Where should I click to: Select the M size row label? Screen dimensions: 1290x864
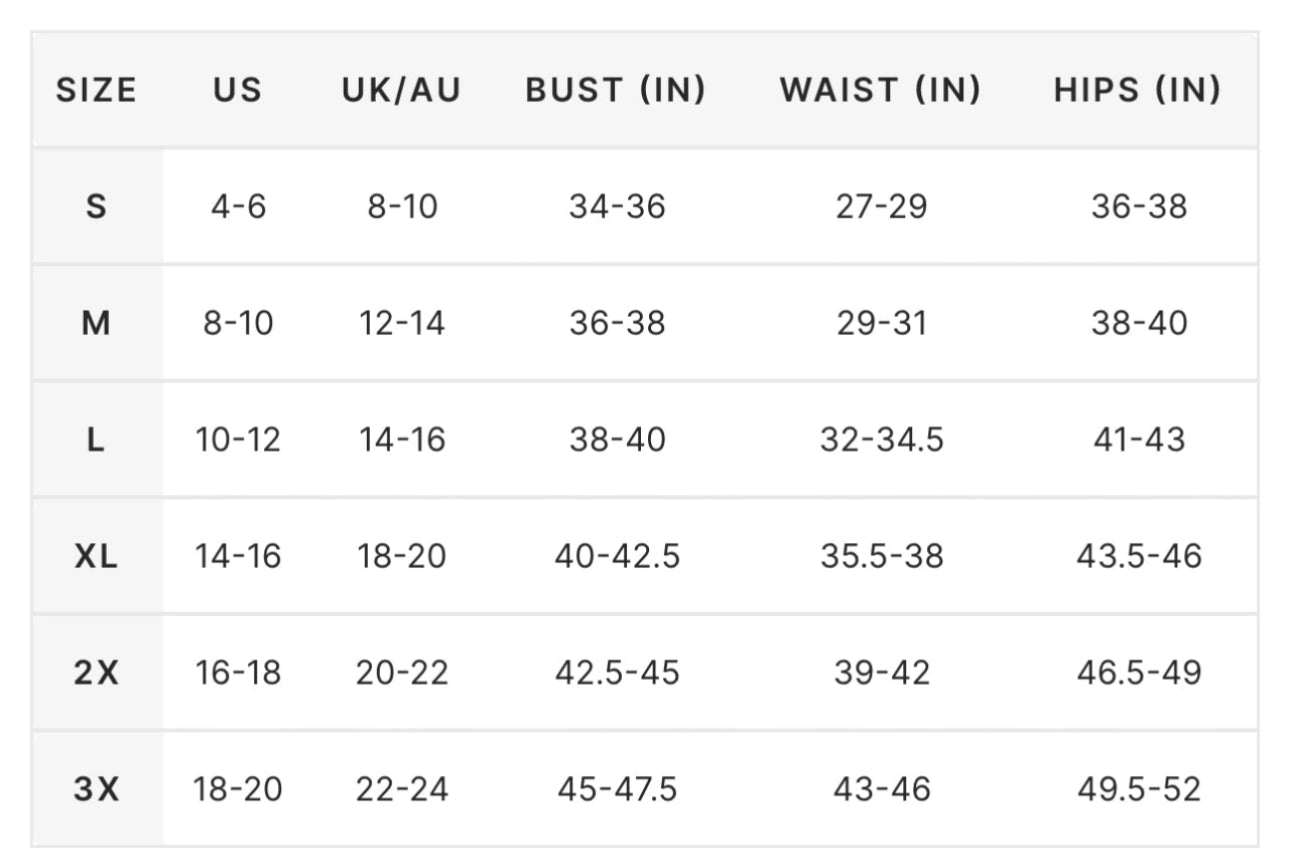click(x=96, y=323)
